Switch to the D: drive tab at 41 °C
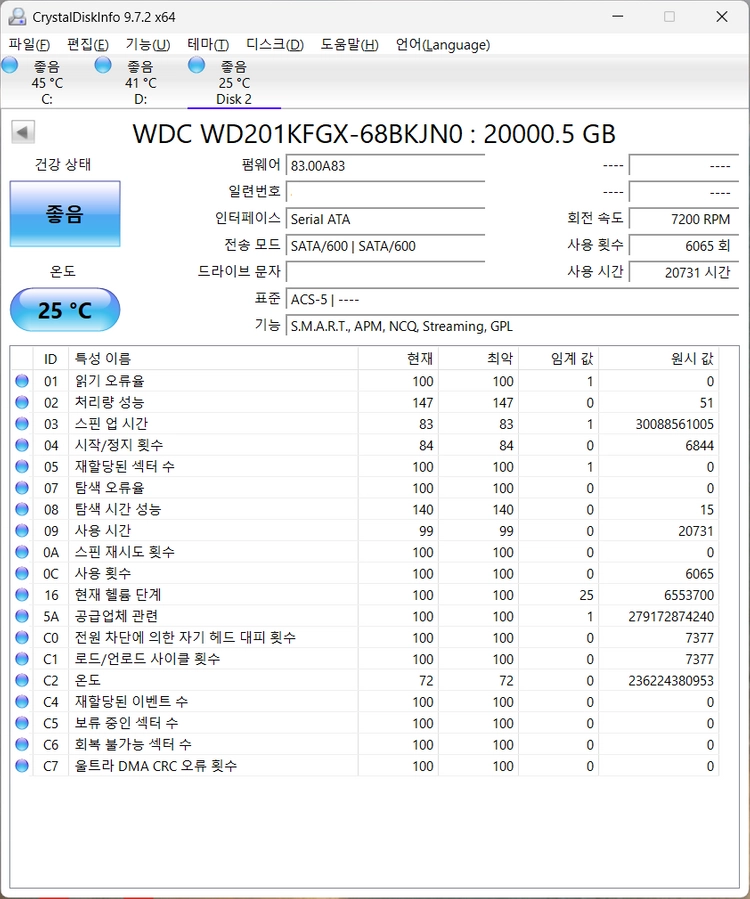Viewport: 750px width, 899px height. tap(140, 82)
